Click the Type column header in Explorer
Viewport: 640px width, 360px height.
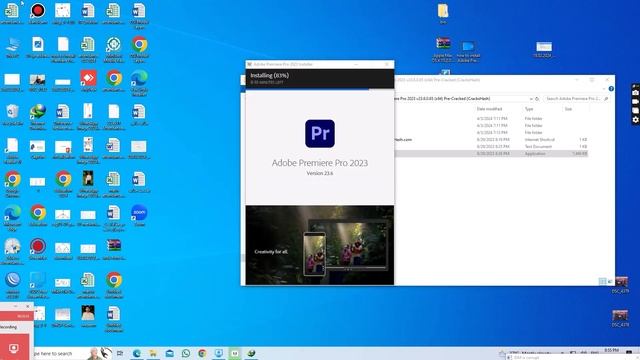[529, 109]
